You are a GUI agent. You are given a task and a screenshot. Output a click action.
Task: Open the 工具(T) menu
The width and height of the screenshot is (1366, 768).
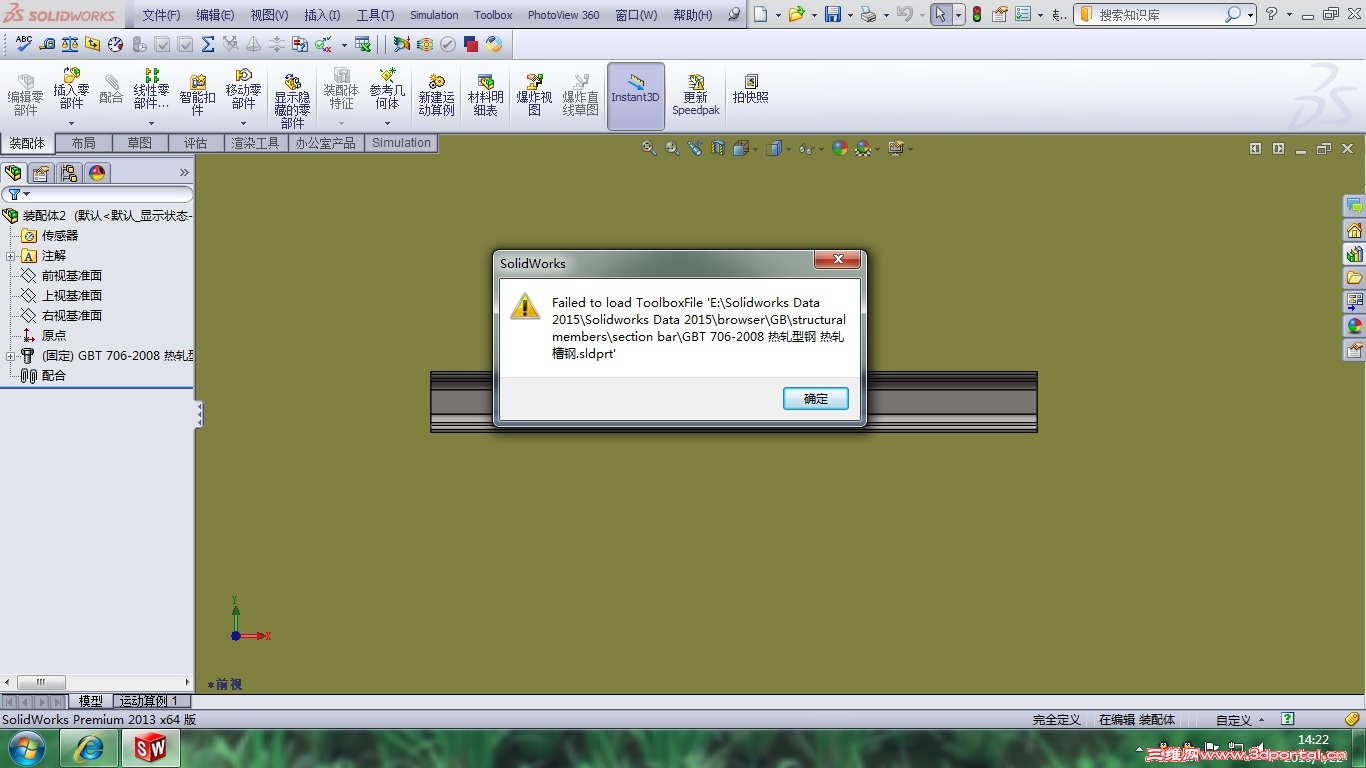pos(375,15)
